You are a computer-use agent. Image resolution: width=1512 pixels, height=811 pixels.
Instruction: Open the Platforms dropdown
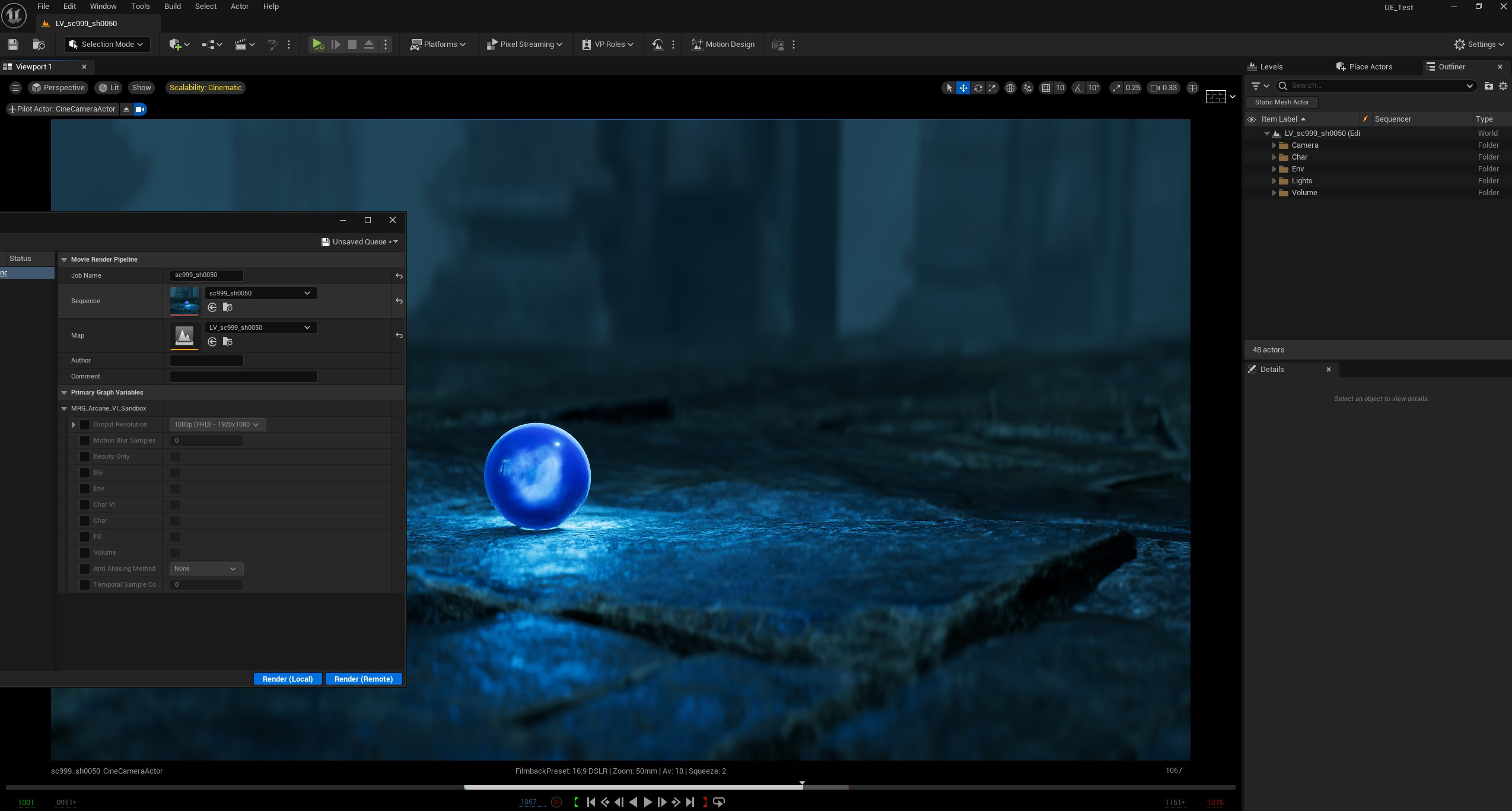coord(438,44)
